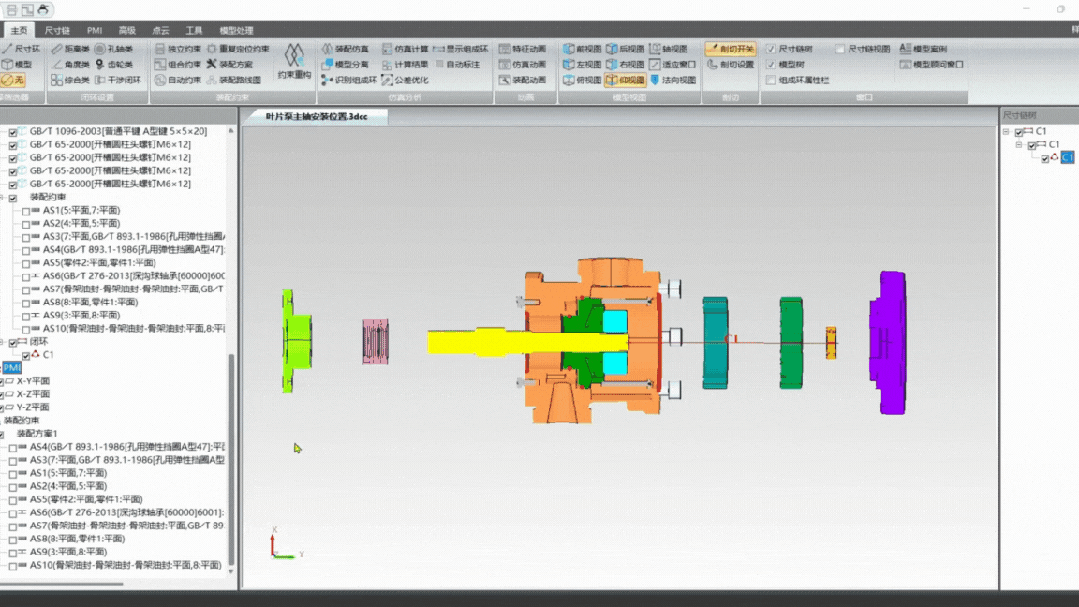Click the highlighted 仰视图 bottom view button
The image size is (1079, 607).
[626, 80]
